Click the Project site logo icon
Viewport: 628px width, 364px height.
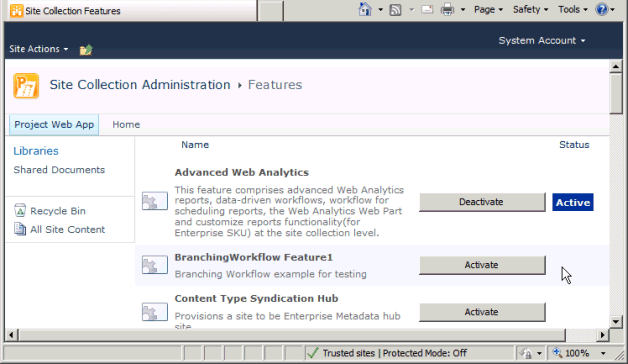pos(26,86)
